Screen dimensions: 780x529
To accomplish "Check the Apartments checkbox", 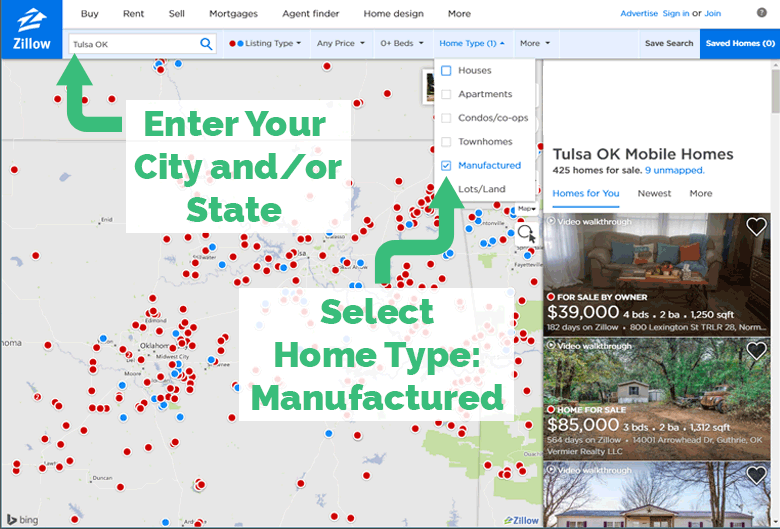I will (x=446, y=94).
